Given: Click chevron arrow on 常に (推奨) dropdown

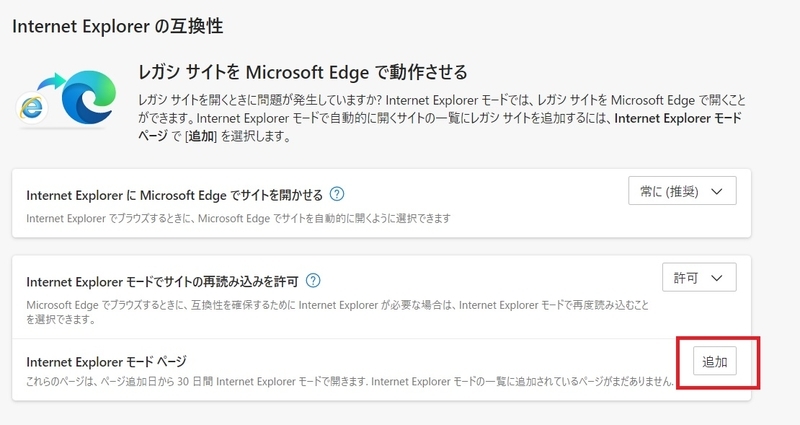Looking at the screenshot, I should coord(716,191).
